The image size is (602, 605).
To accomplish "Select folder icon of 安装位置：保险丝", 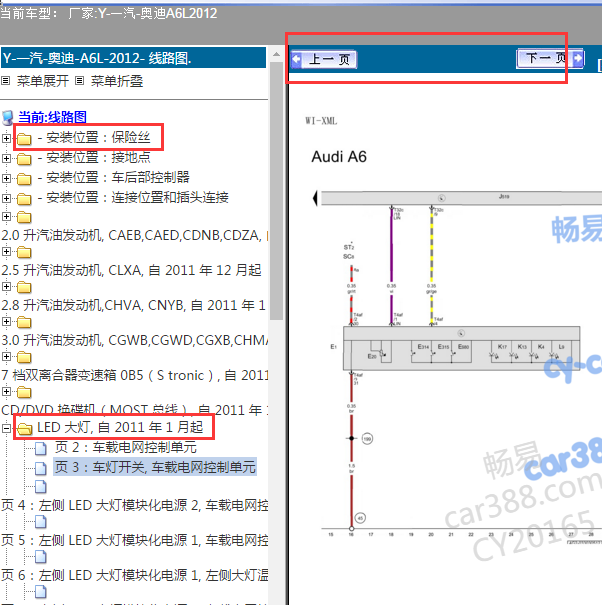I will click(24, 139).
